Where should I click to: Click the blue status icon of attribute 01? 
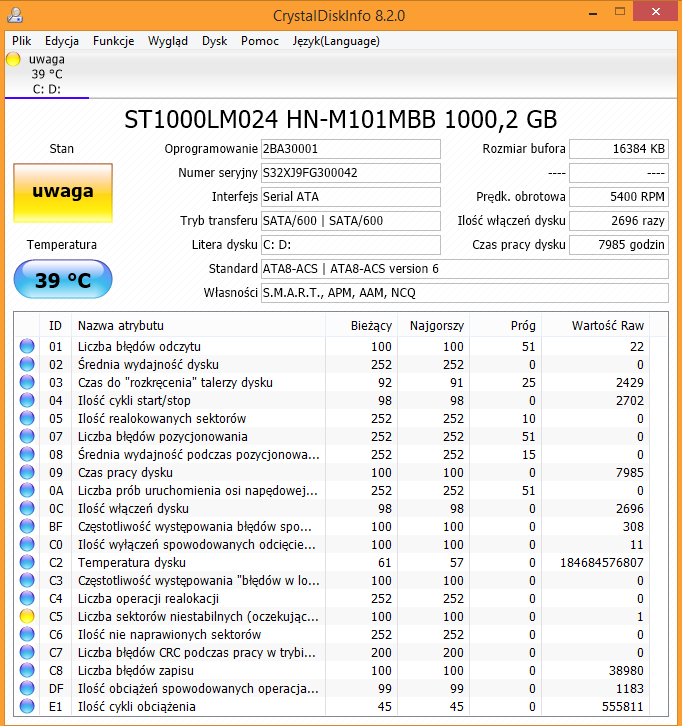click(27, 346)
